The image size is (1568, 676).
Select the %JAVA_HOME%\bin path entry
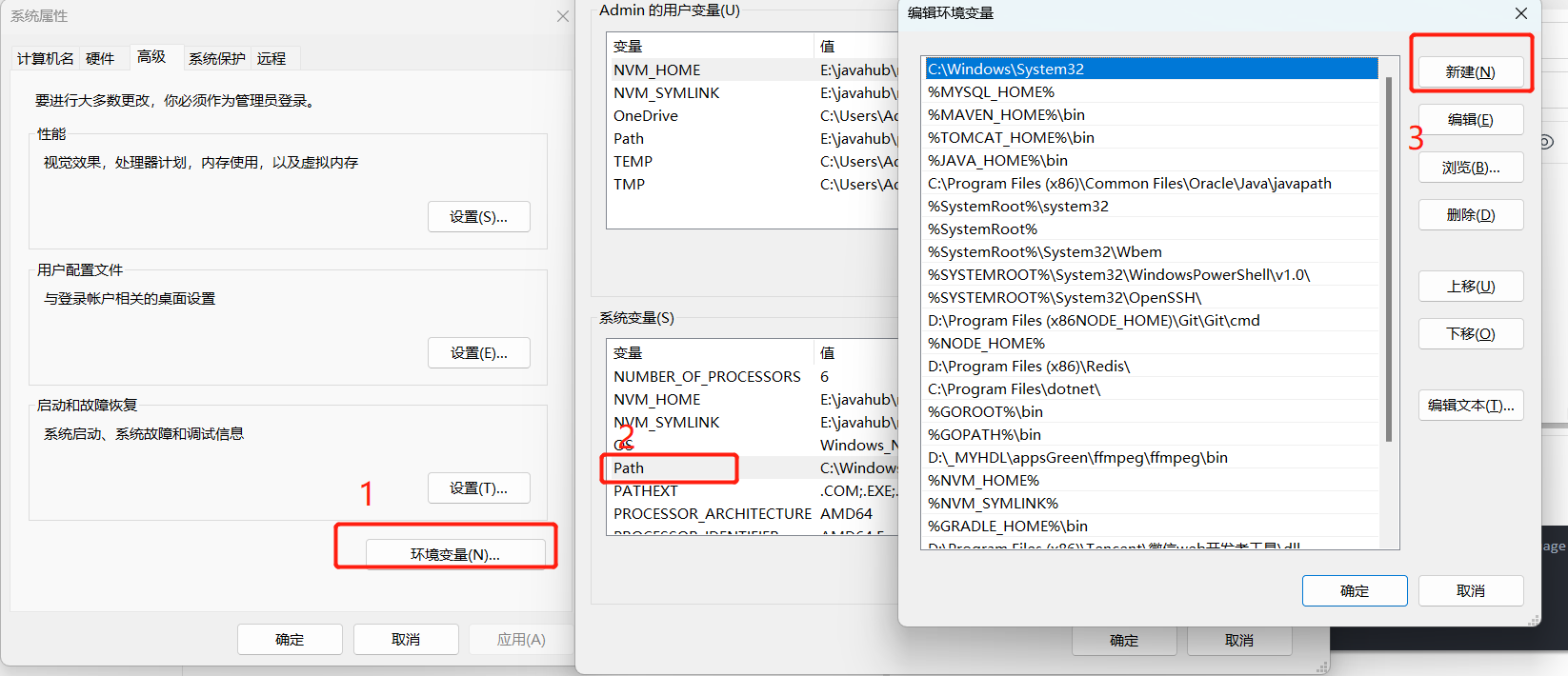tap(997, 161)
